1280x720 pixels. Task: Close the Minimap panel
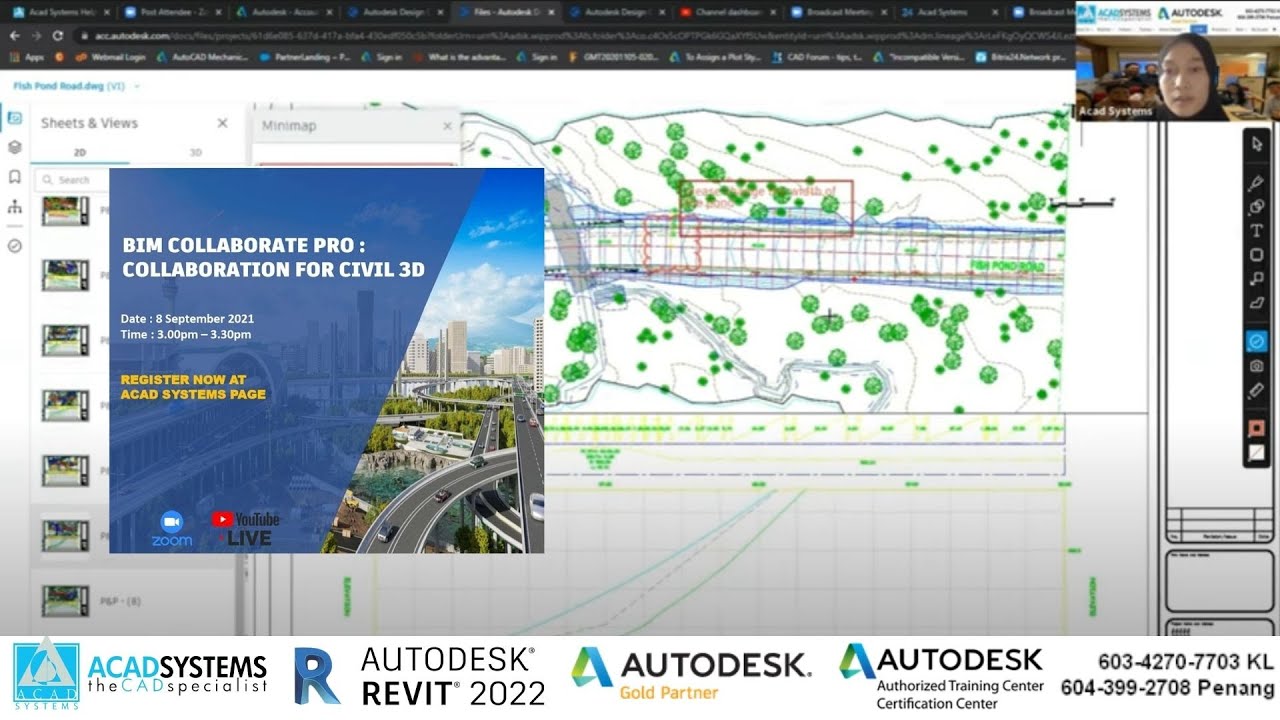[x=447, y=126]
